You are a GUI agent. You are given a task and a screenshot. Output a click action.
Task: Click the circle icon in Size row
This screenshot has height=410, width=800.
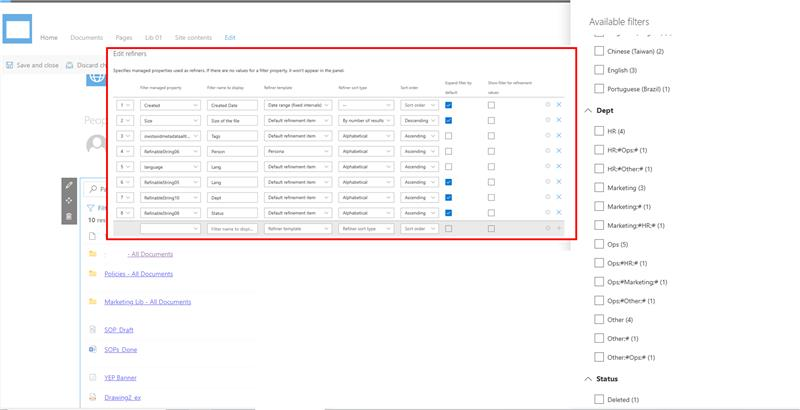pyautogui.click(x=547, y=120)
